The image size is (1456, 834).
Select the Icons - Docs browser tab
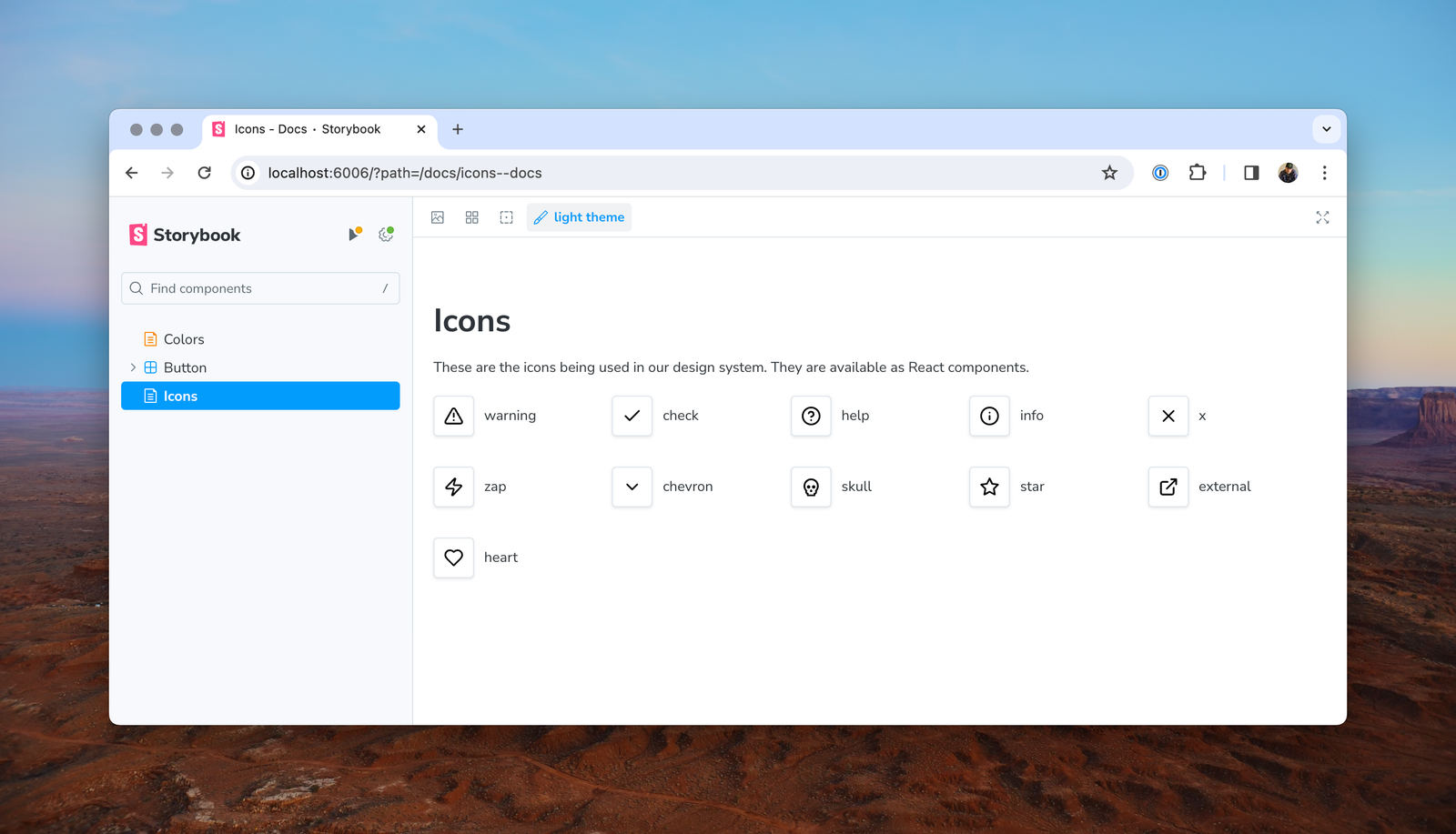308,129
